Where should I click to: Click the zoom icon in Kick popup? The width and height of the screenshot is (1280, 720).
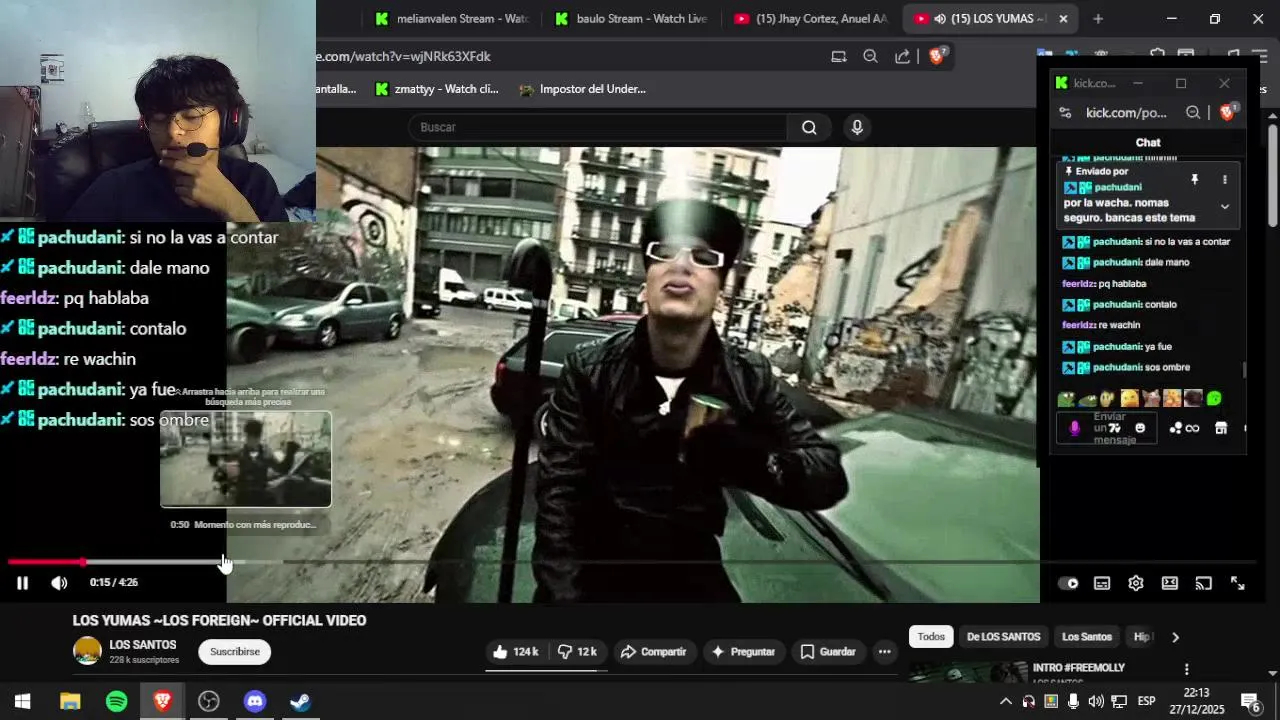point(1193,113)
